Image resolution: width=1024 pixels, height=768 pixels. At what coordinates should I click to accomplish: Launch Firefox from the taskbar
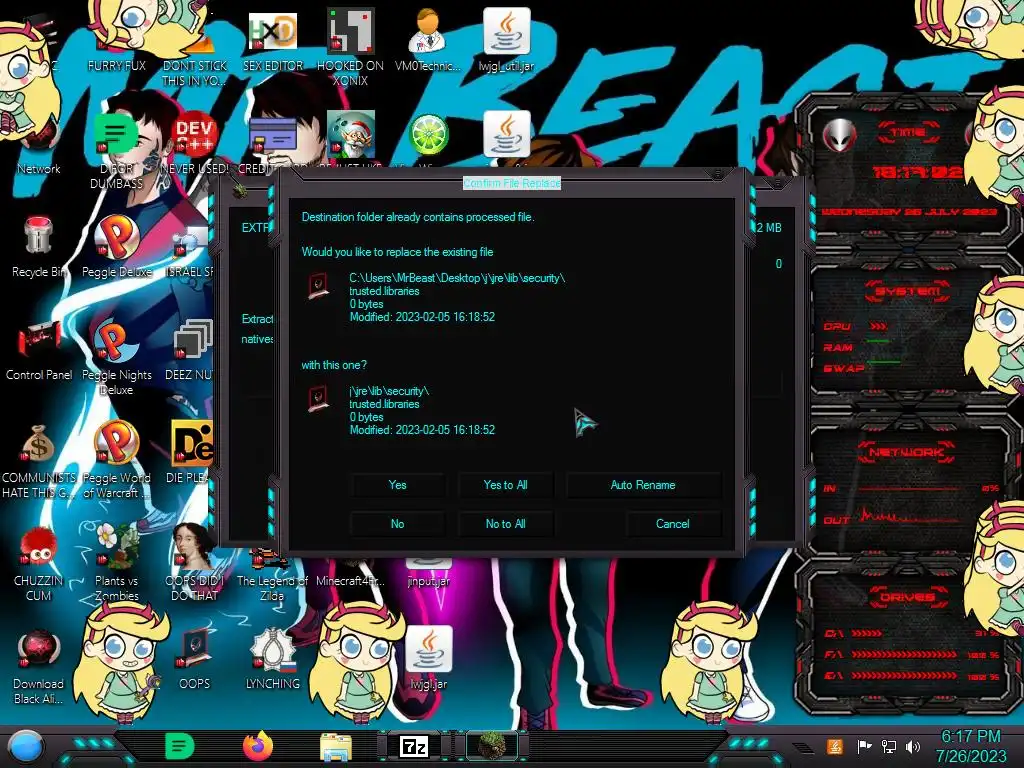click(x=258, y=746)
